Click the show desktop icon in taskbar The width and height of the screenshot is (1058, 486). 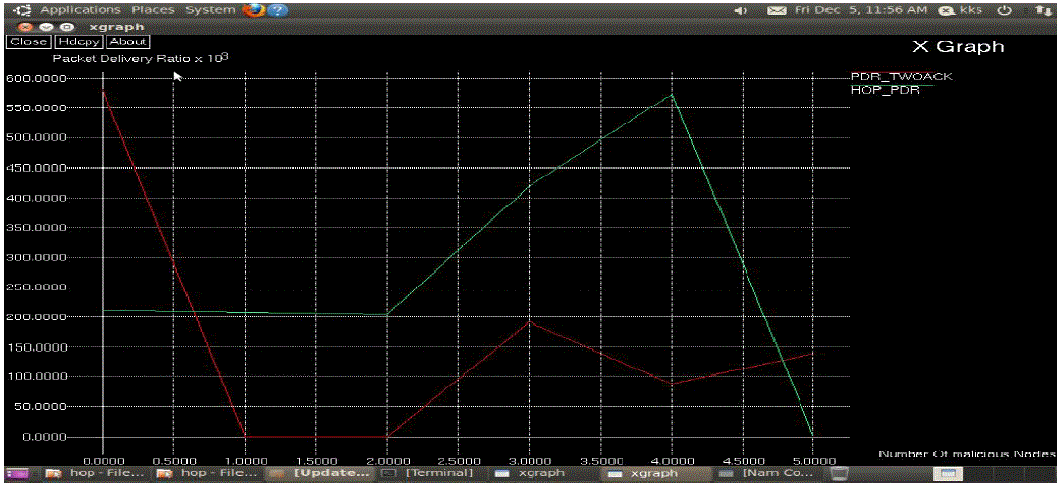18,473
